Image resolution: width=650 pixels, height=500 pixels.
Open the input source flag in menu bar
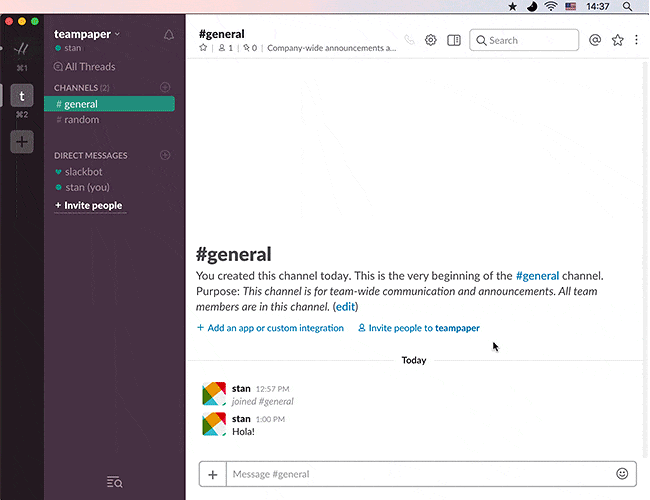pos(571,6)
